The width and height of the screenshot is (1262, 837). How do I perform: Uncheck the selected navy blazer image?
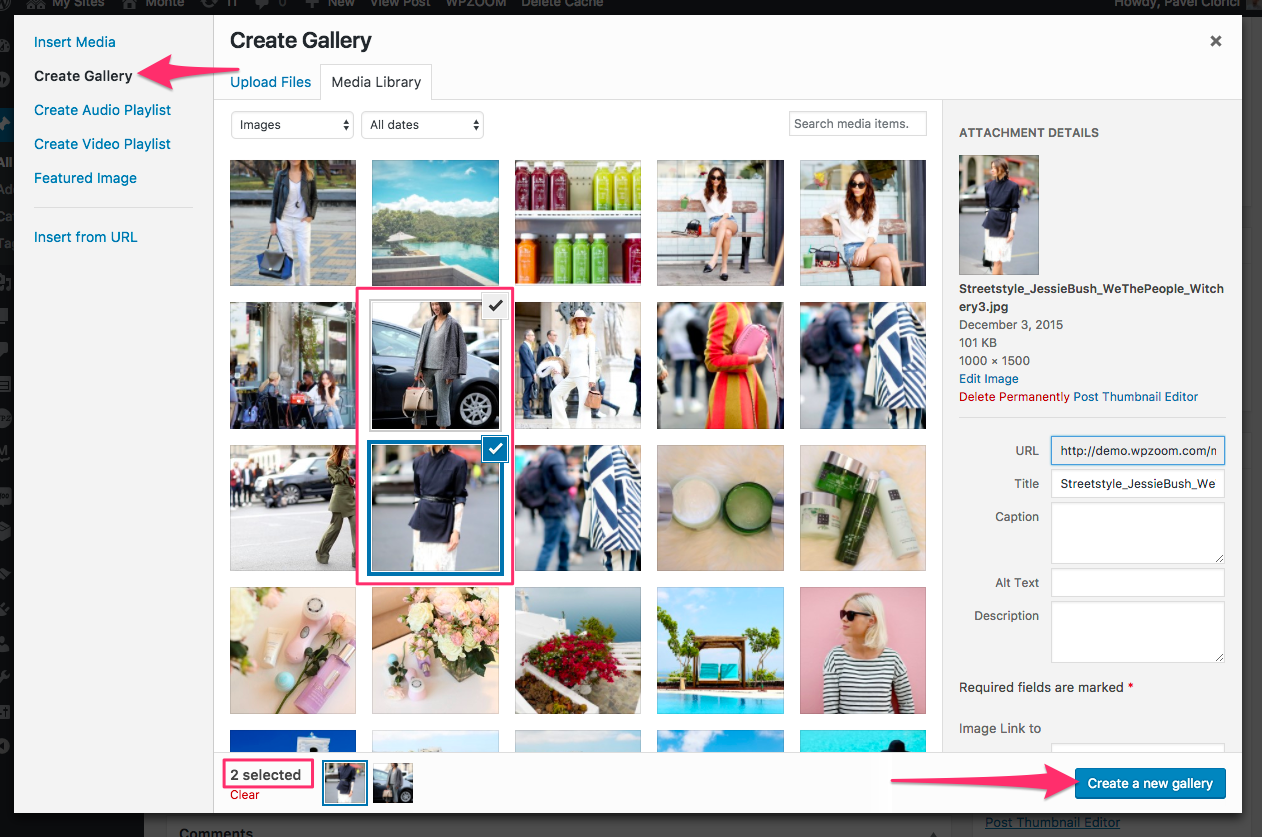[x=495, y=450]
